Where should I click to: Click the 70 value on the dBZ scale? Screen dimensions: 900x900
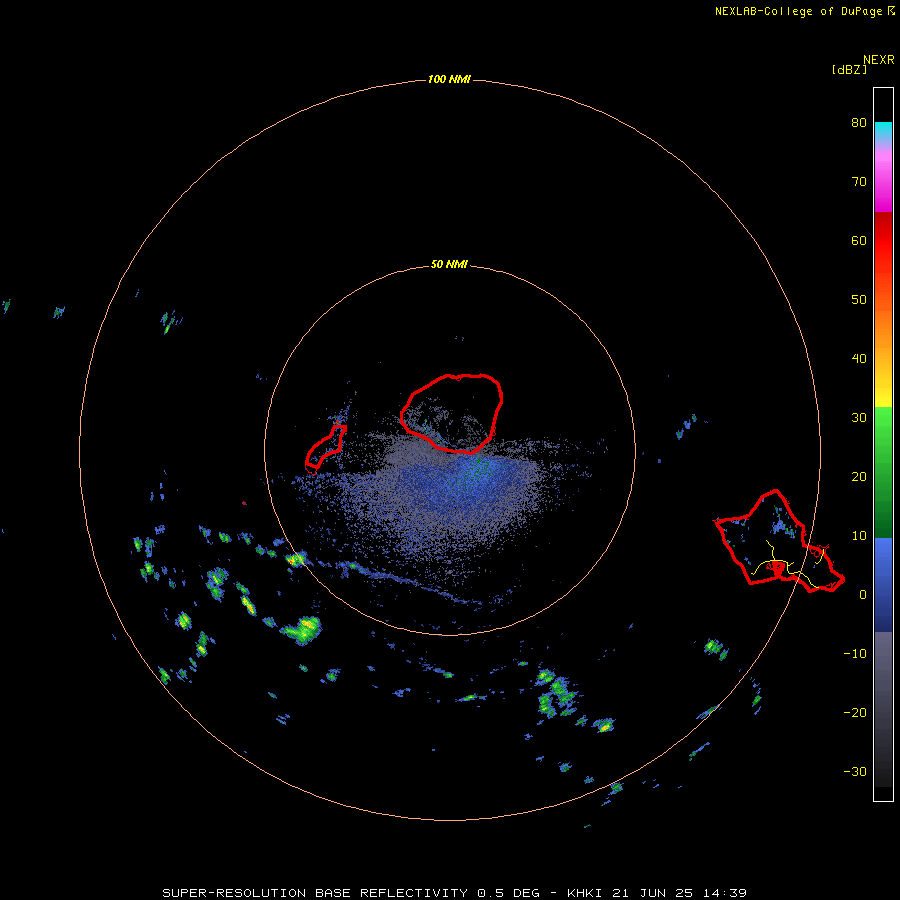coord(859,181)
